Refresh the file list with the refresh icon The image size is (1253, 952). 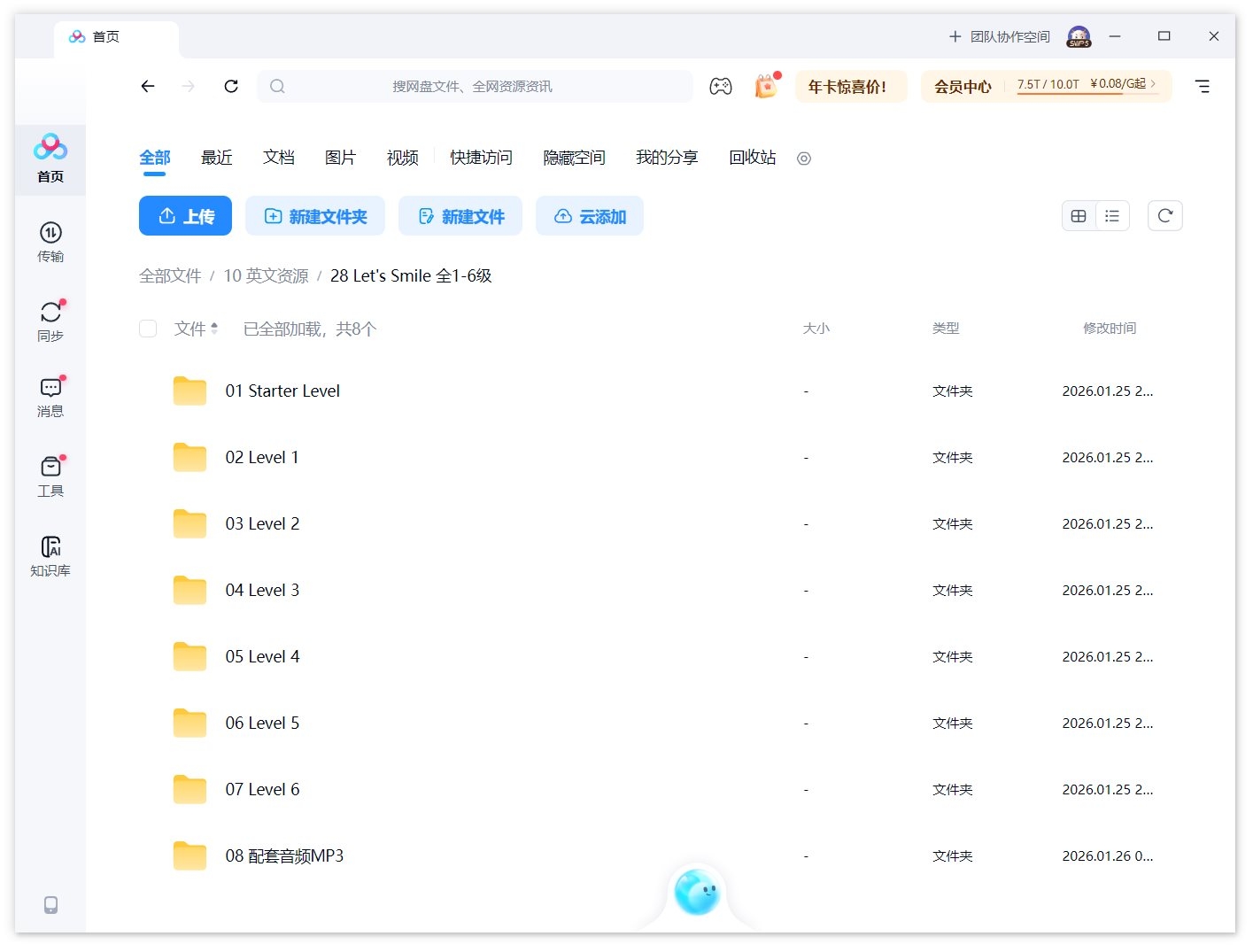[1164, 215]
